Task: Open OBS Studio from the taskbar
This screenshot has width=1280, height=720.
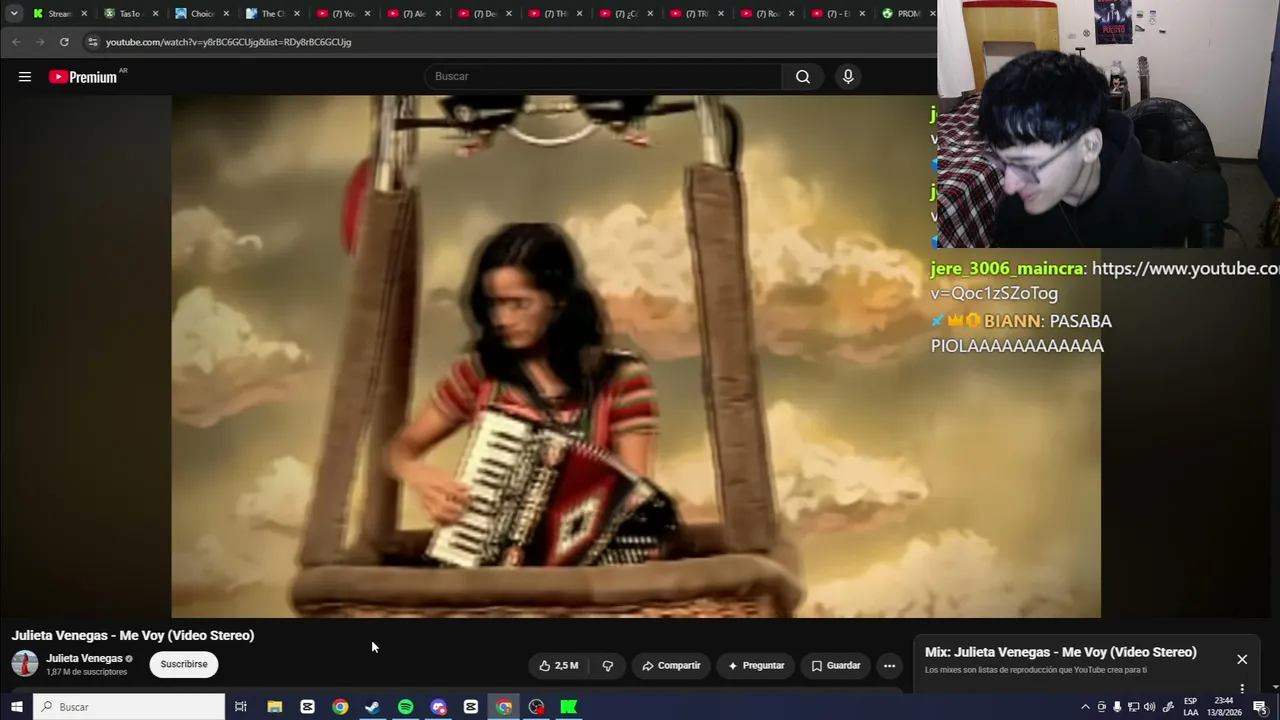Action: pos(537,707)
